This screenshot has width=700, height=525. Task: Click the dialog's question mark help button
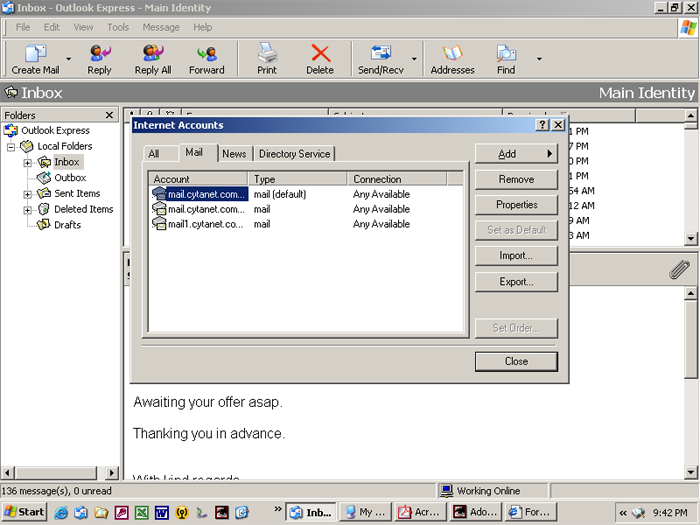[542, 125]
